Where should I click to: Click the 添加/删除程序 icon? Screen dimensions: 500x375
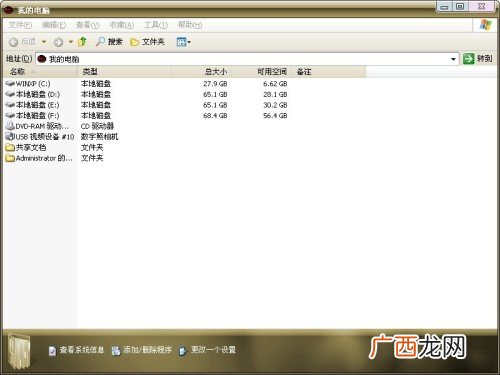click(116, 351)
